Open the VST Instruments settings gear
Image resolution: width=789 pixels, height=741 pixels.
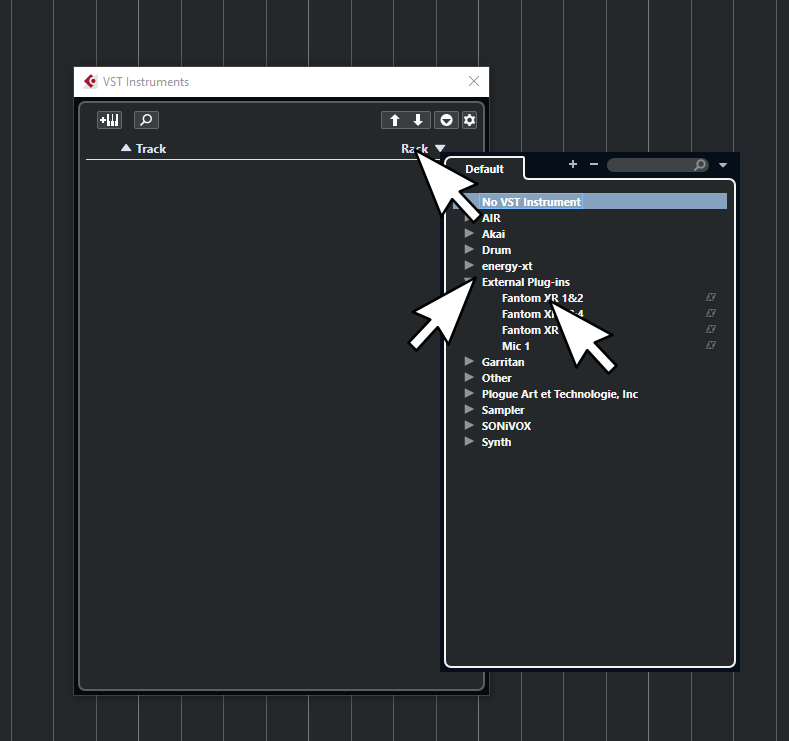pyautogui.click(x=469, y=120)
